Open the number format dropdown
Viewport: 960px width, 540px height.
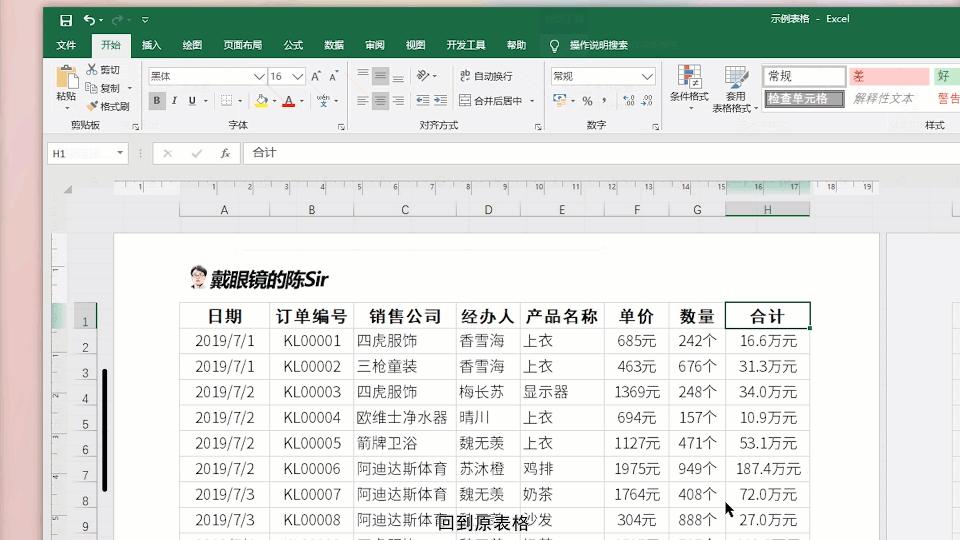coord(647,77)
